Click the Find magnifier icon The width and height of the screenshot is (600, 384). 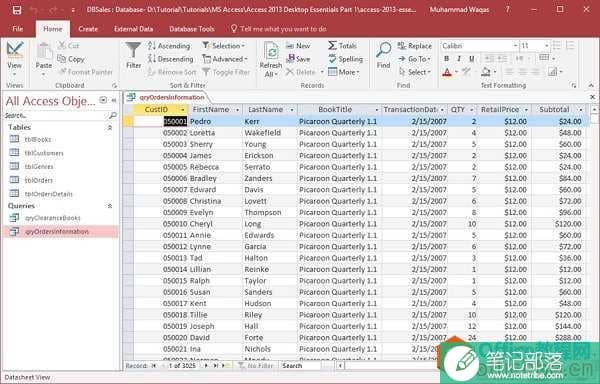[x=383, y=50]
